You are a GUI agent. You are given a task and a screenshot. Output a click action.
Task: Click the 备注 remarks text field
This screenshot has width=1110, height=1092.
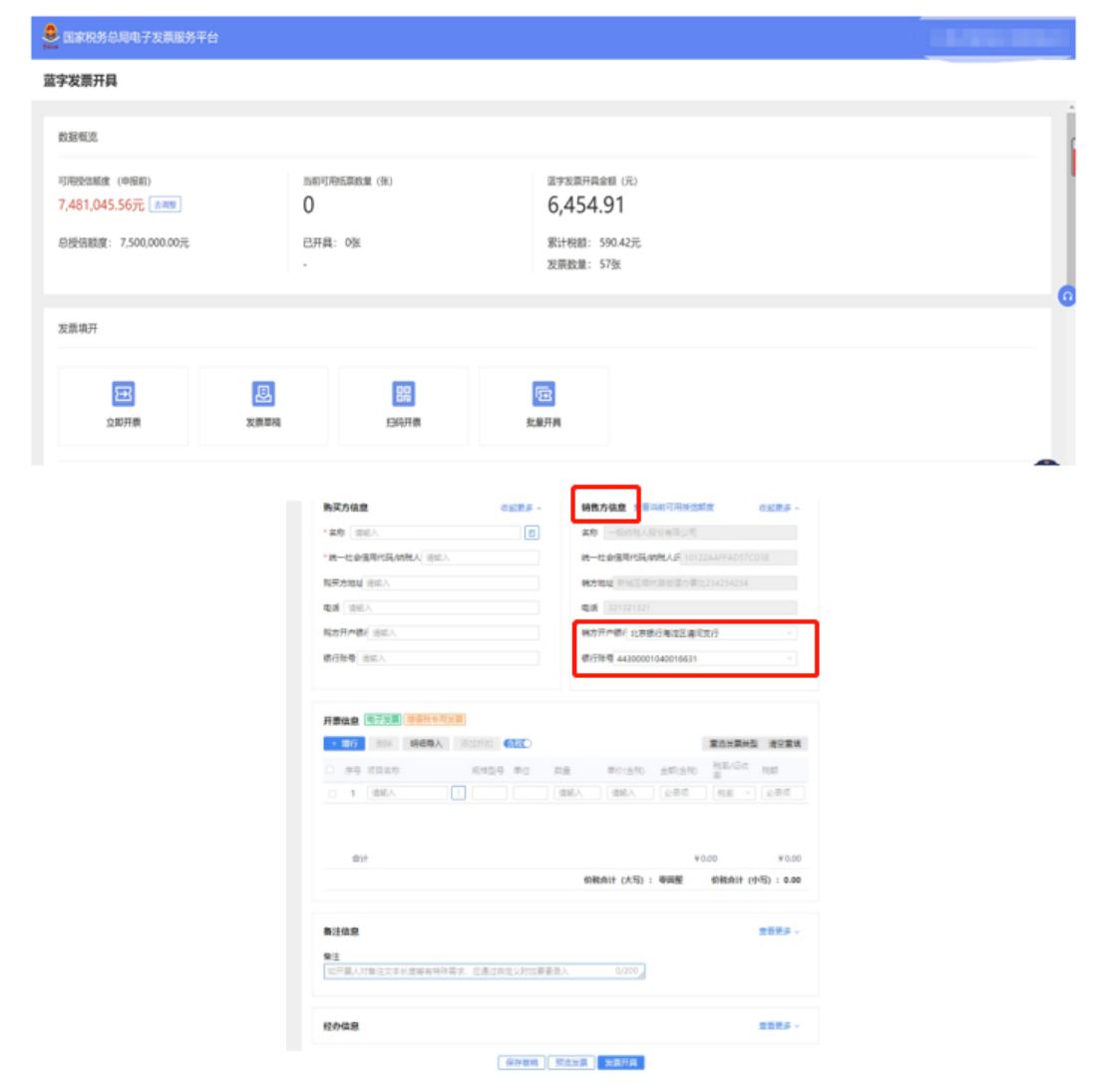[484, 970]
